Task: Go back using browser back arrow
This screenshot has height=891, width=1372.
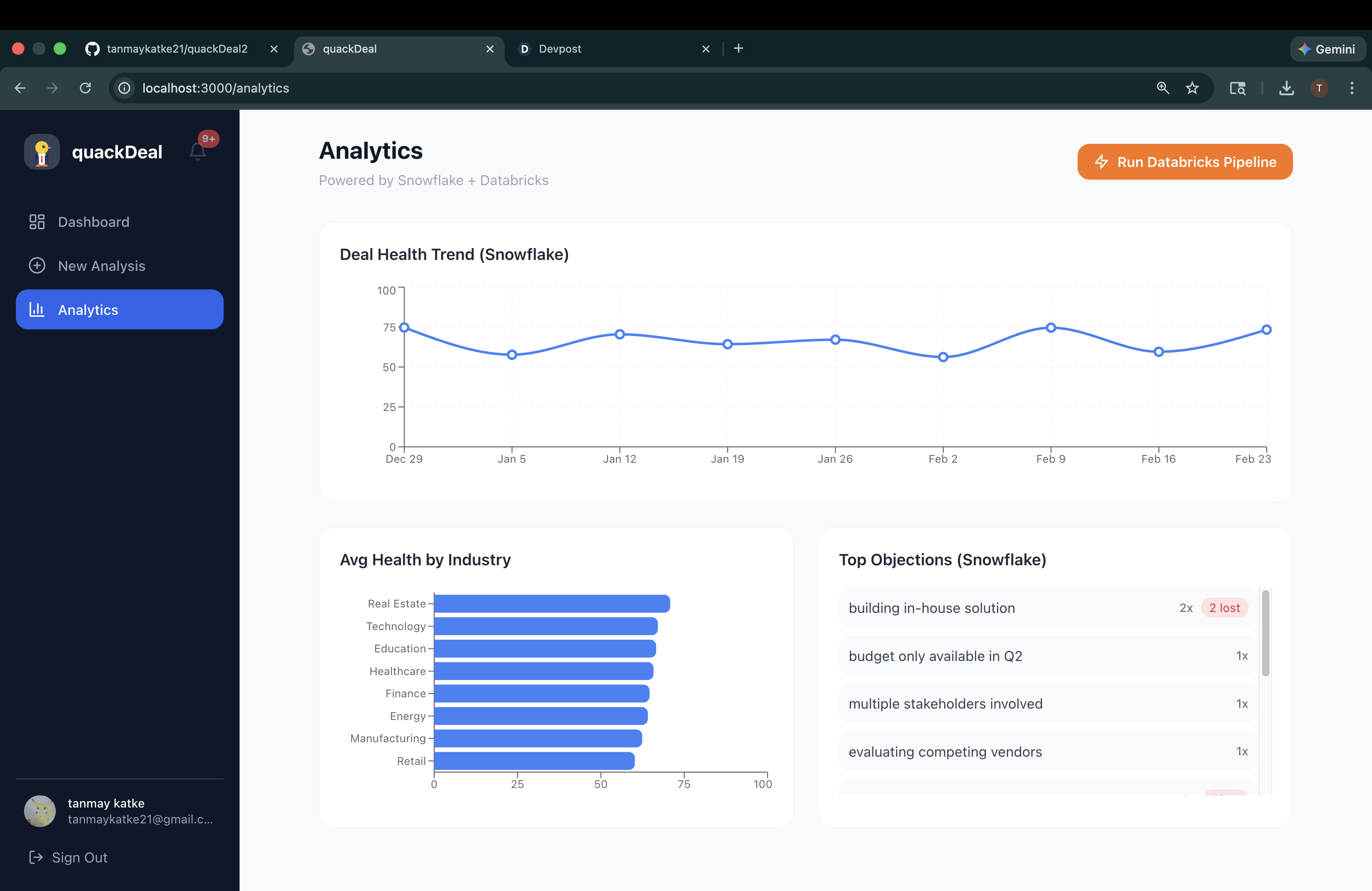Action: [x=20, y=88]
